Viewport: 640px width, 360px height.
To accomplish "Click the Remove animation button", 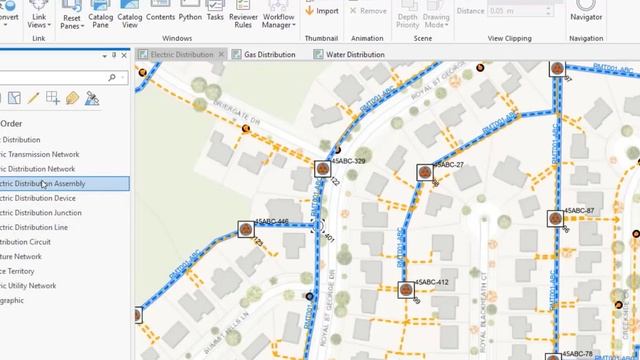I will point(368,11).
